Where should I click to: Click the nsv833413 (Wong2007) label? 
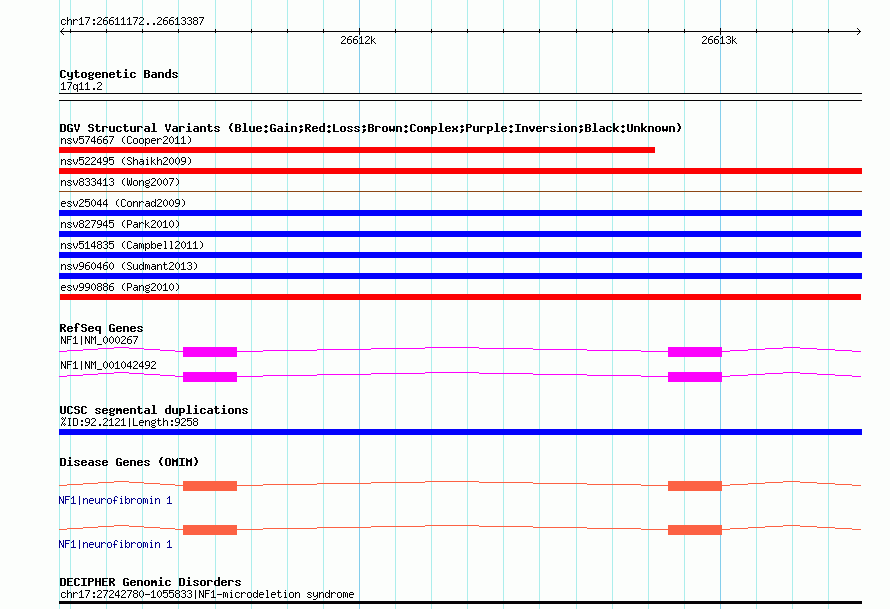(x=120, y=182)
